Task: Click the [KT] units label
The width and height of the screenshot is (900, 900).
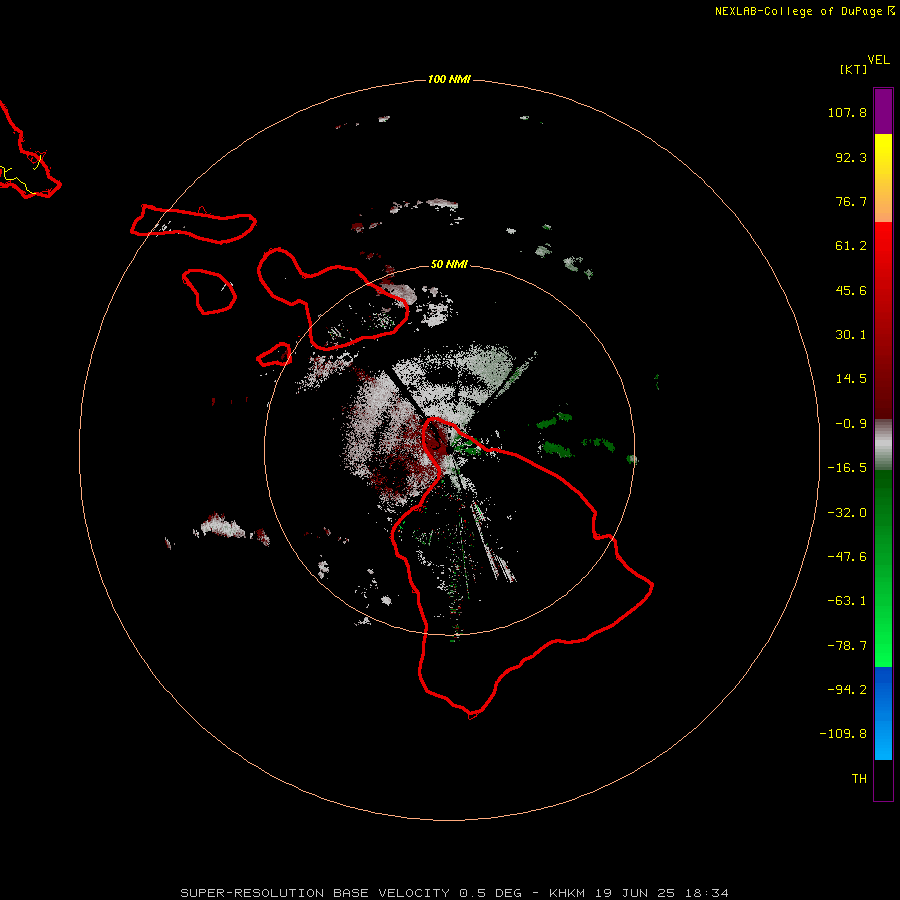Action: point(853,69)
